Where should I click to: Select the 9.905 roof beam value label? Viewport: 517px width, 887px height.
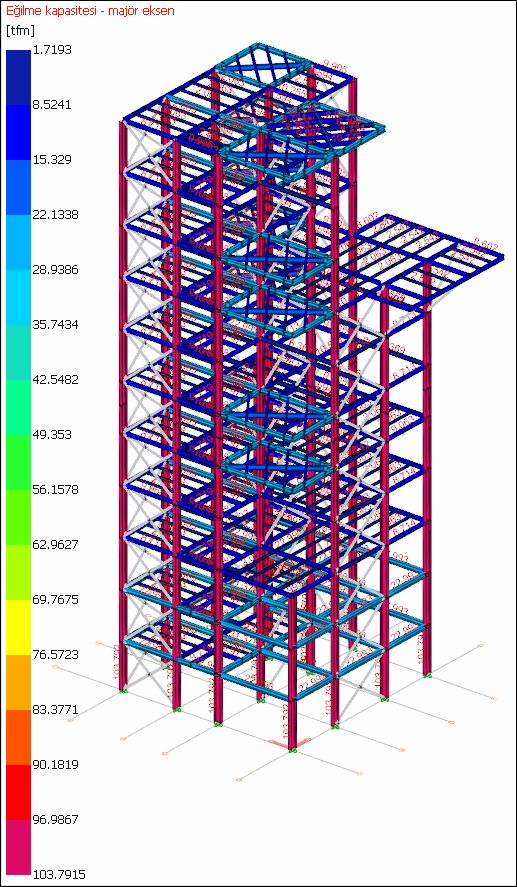click(x=335, y=66)
